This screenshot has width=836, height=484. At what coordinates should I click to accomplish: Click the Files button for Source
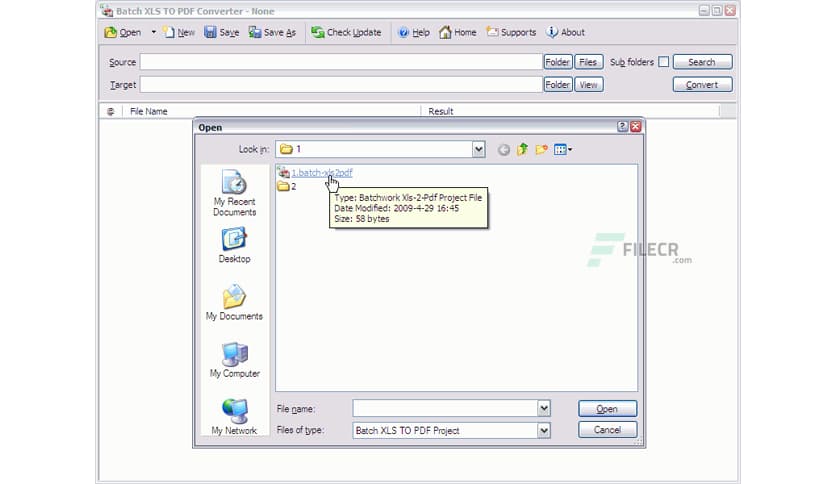pos(589,62)
